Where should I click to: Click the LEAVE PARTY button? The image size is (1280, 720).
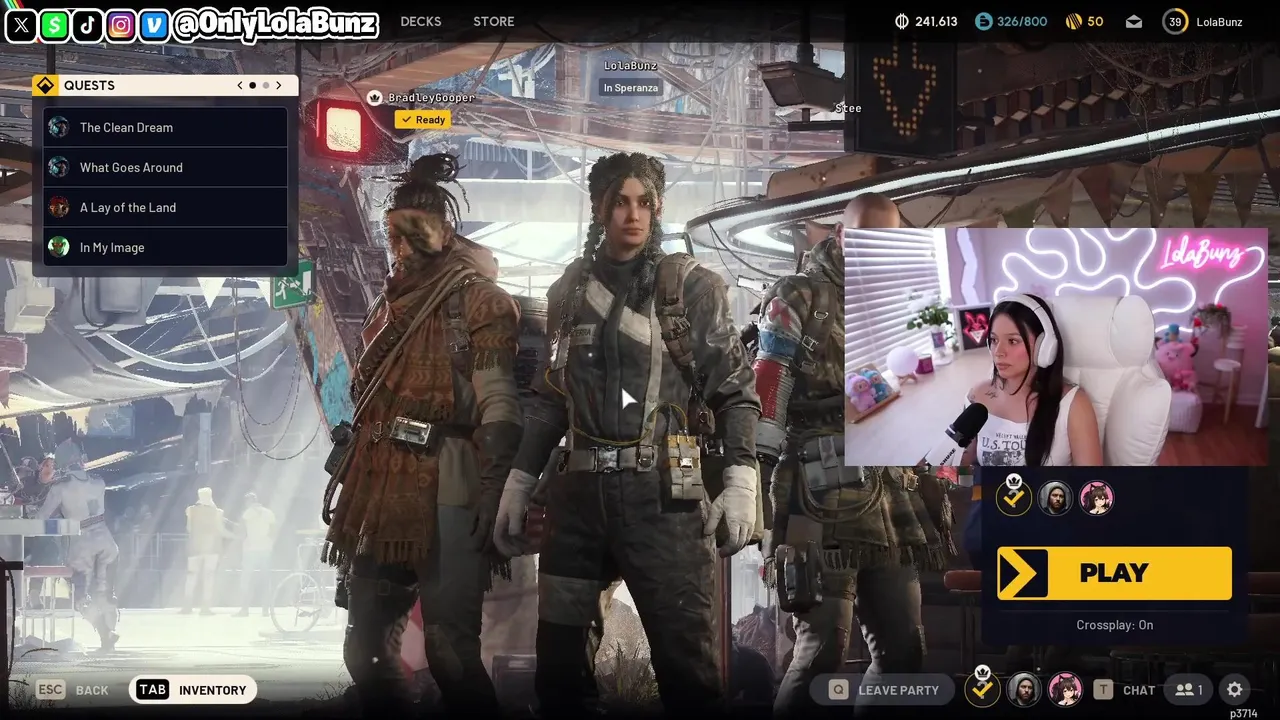tap(884, 690)
